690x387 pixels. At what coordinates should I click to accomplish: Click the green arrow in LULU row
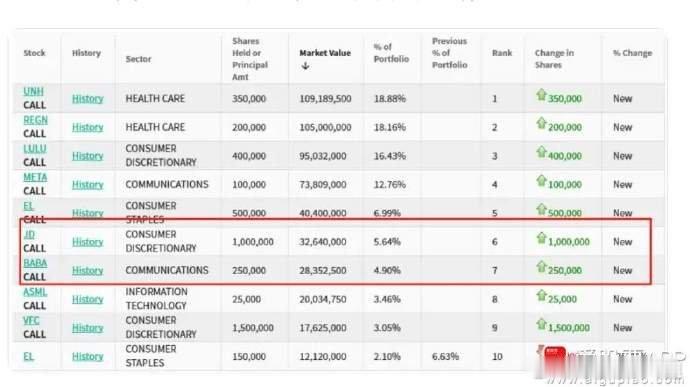[x=541, y=152]
